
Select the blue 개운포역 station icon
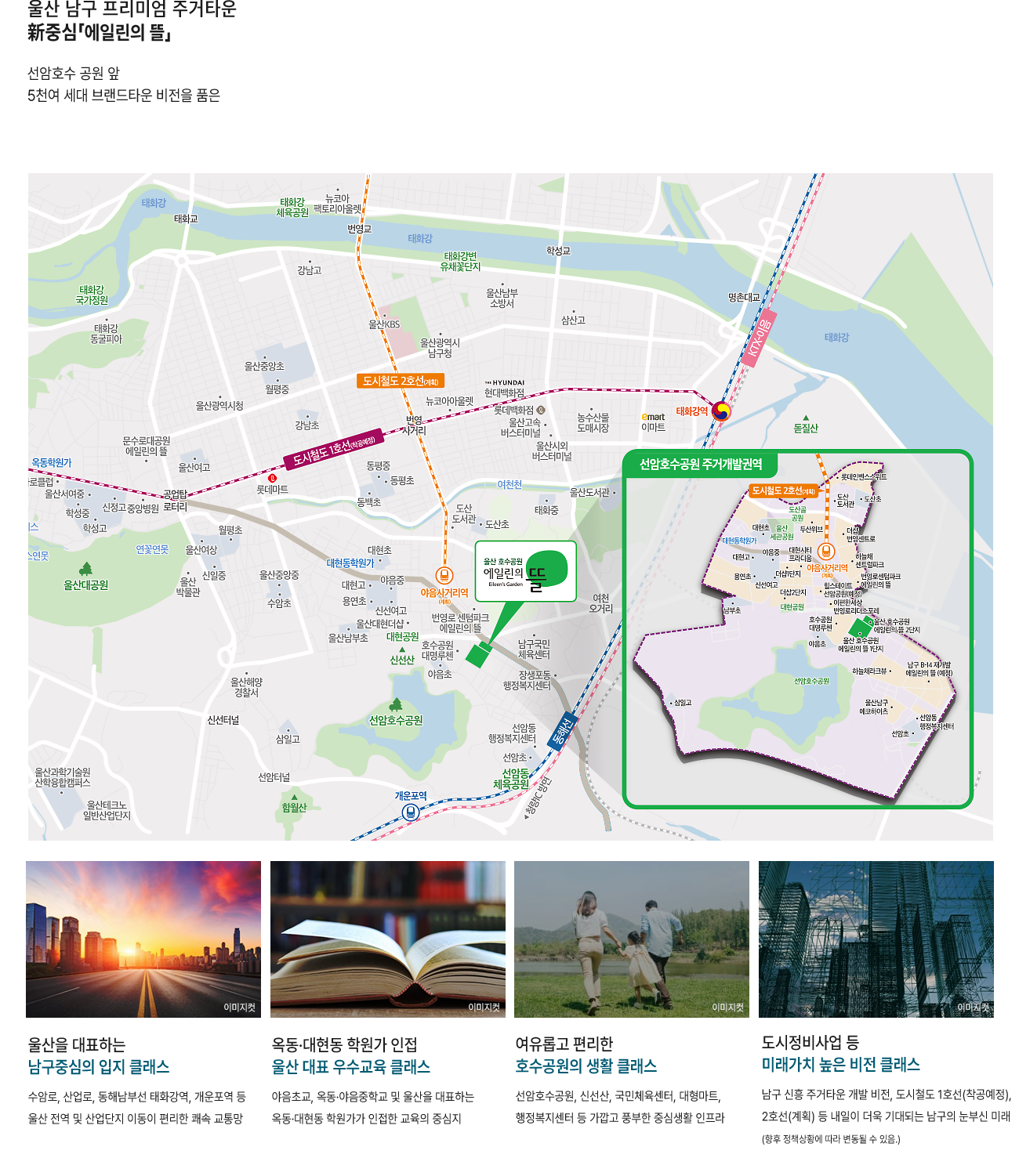[x=411, y=812]
